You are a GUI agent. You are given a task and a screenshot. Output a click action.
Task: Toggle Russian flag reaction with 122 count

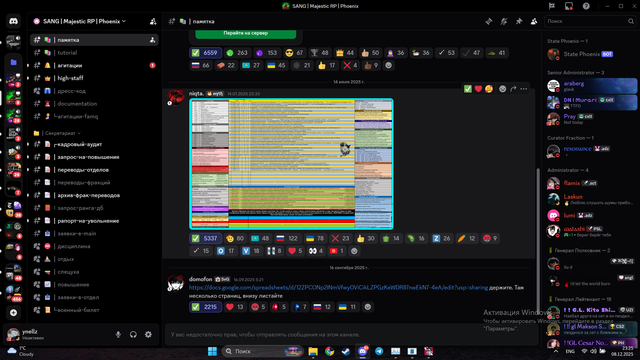point(287,238)
